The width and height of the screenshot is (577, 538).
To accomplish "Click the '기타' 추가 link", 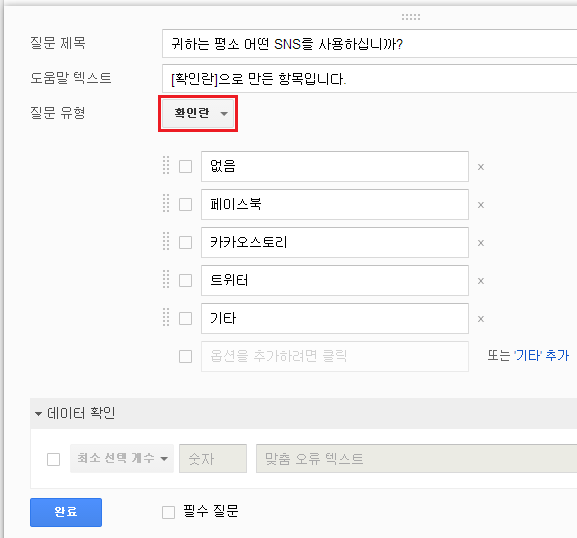I will (541, 355).
